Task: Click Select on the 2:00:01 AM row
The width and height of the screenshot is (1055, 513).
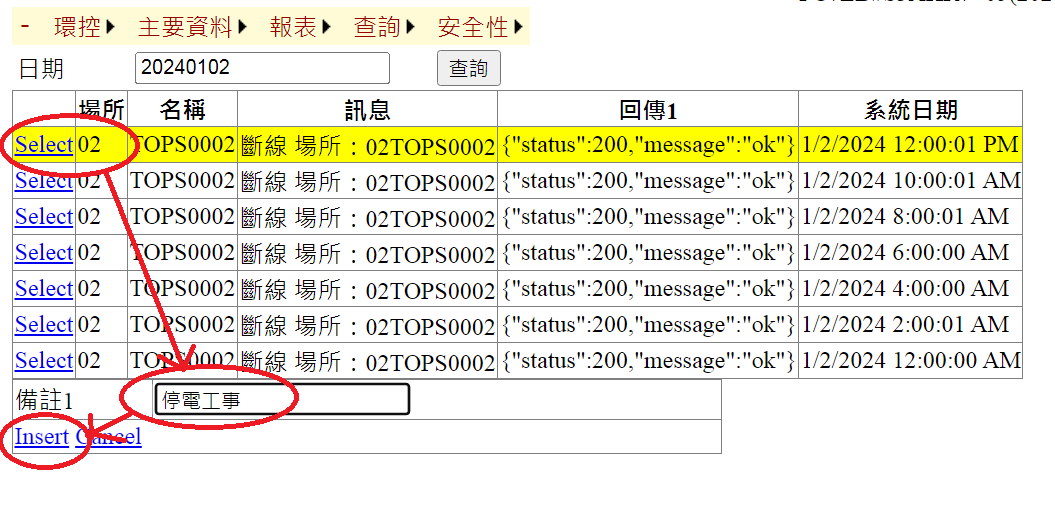Action: (x=44, y=325)
